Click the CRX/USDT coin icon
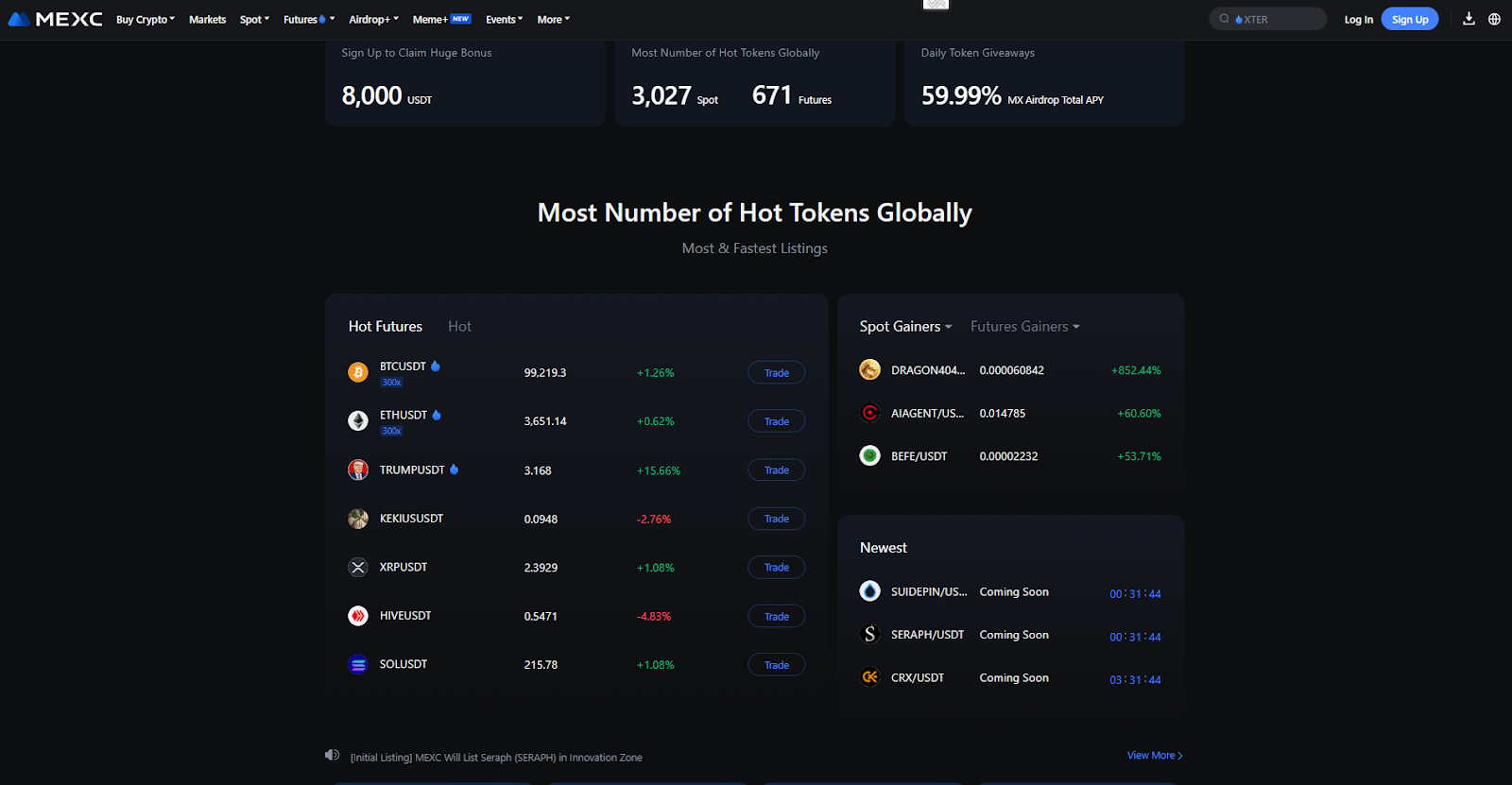The height and width of the screenshot is (785, 1512). pos(870,677)
